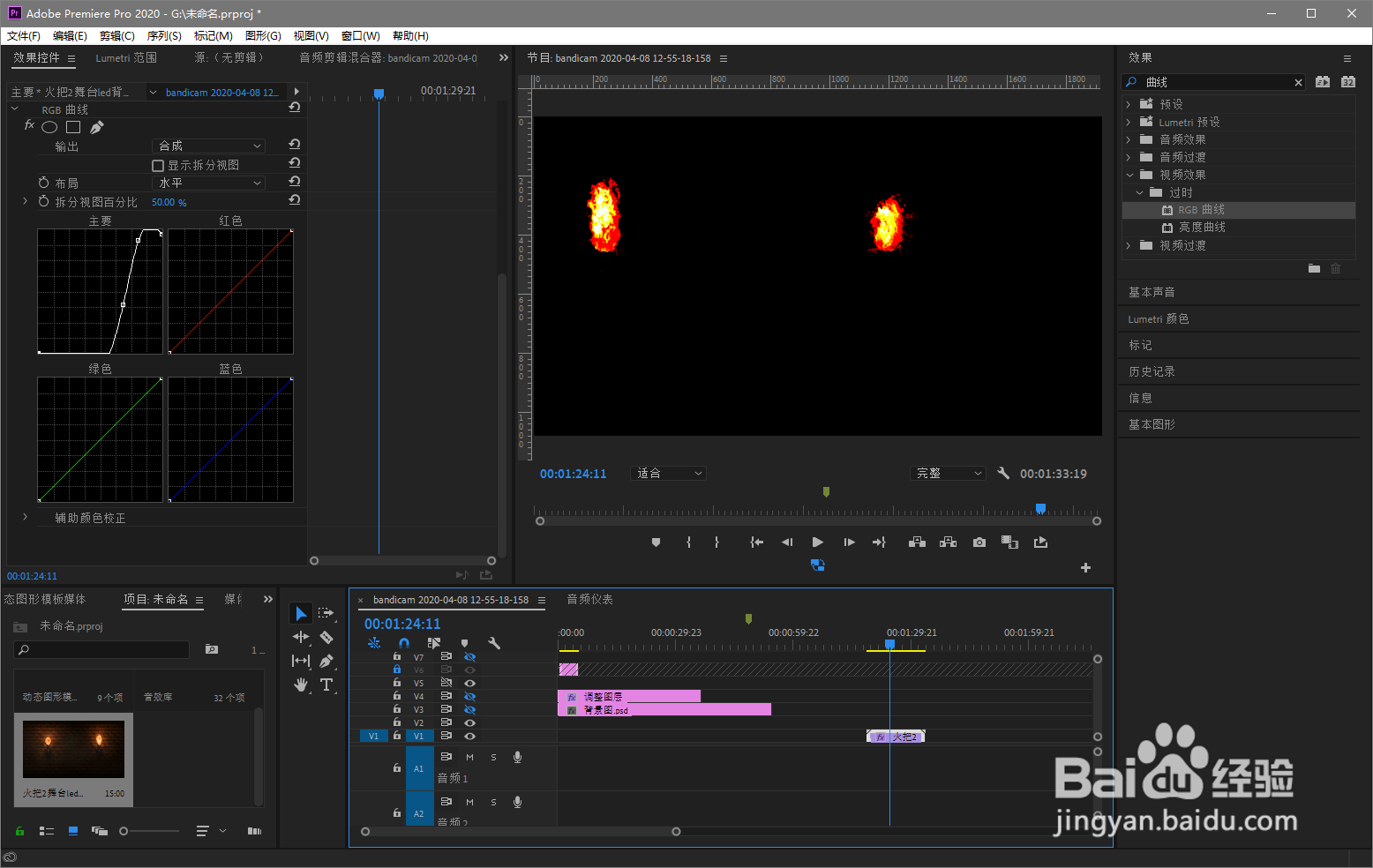Switch project panel to icon view
Screen dimensions: 1373x868
73,831
